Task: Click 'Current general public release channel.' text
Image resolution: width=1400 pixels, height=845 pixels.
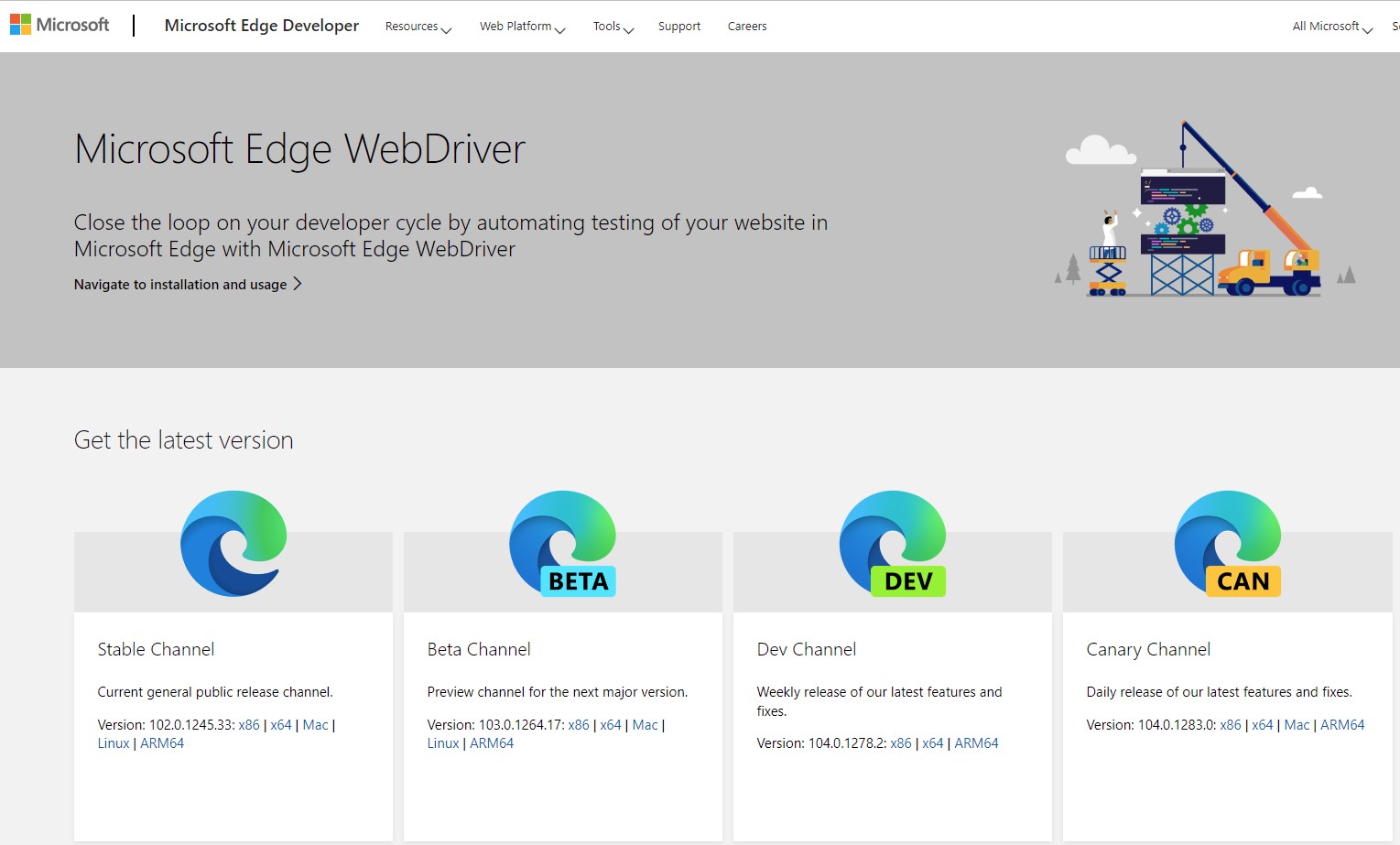Action: (x=215, y=692)
